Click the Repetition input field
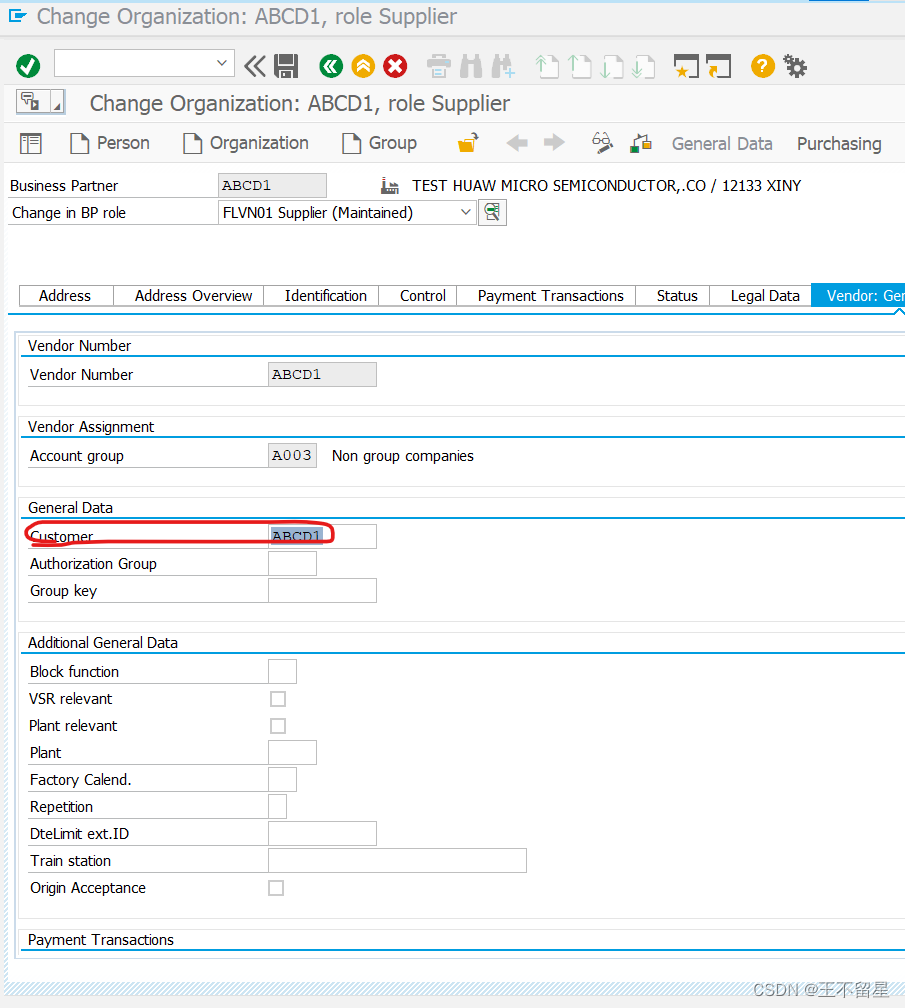Screen dimensions: 905x1008 pos(277,806)
